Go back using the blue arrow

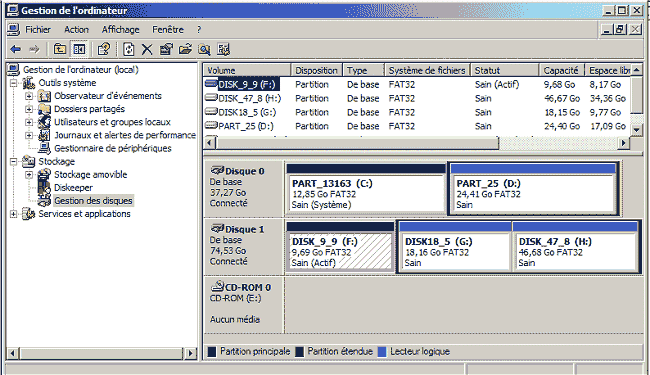click(16, 49)
